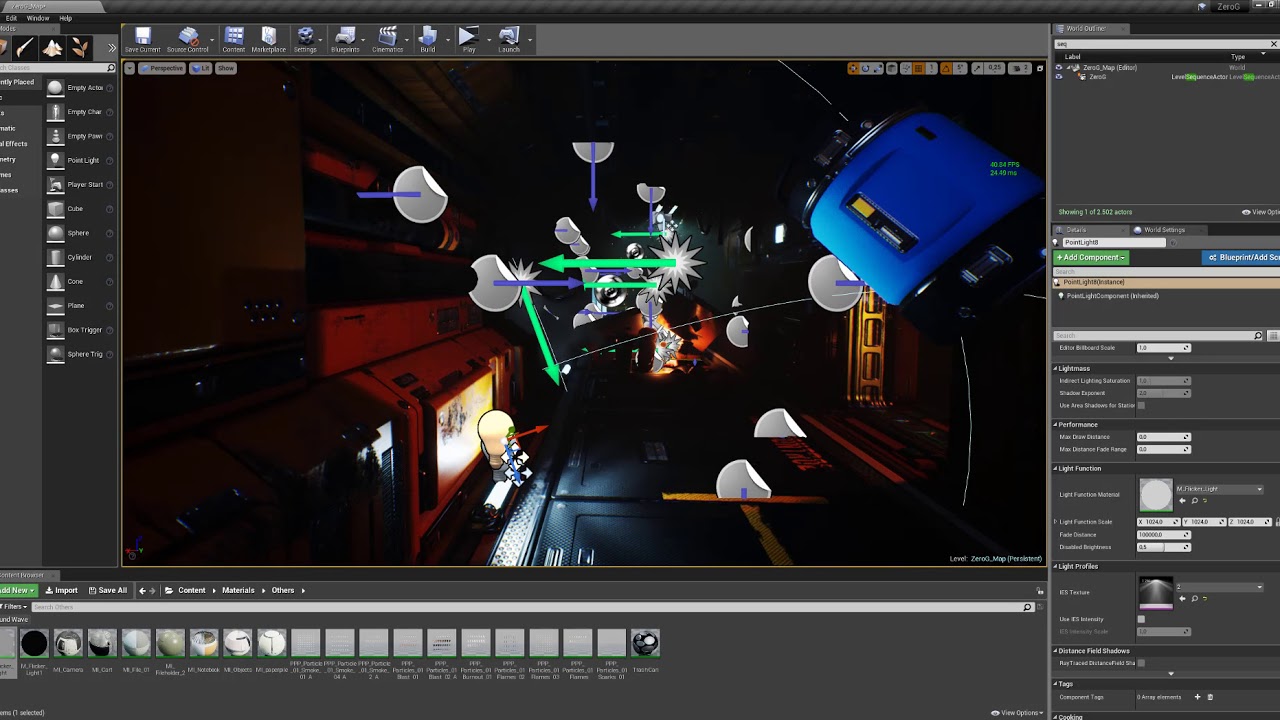Open the Add Component dropdown
Screen dimensions: 1280x720
click(1091, 258)
